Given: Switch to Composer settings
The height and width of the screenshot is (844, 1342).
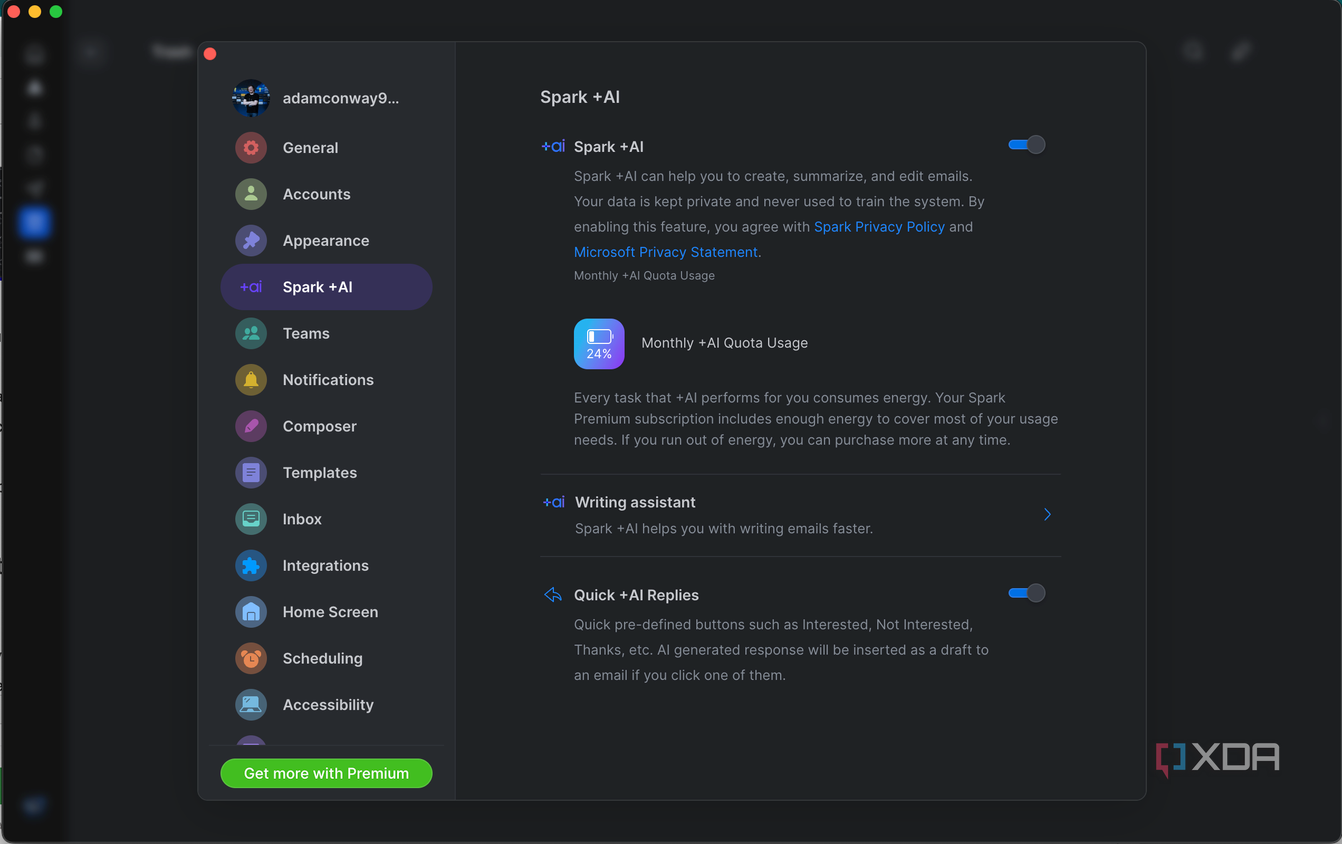Looking at the screenshot, I should (326, 426).
